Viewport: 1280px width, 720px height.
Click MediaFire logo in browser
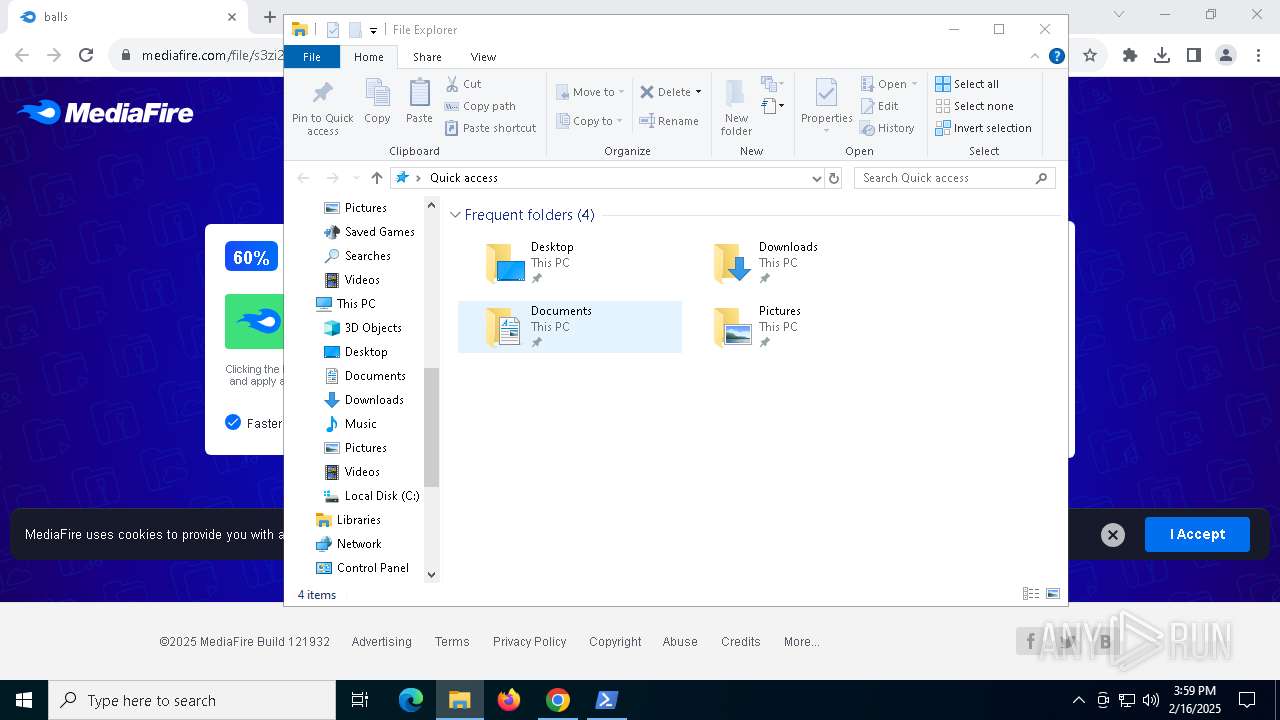click(106, 113)
